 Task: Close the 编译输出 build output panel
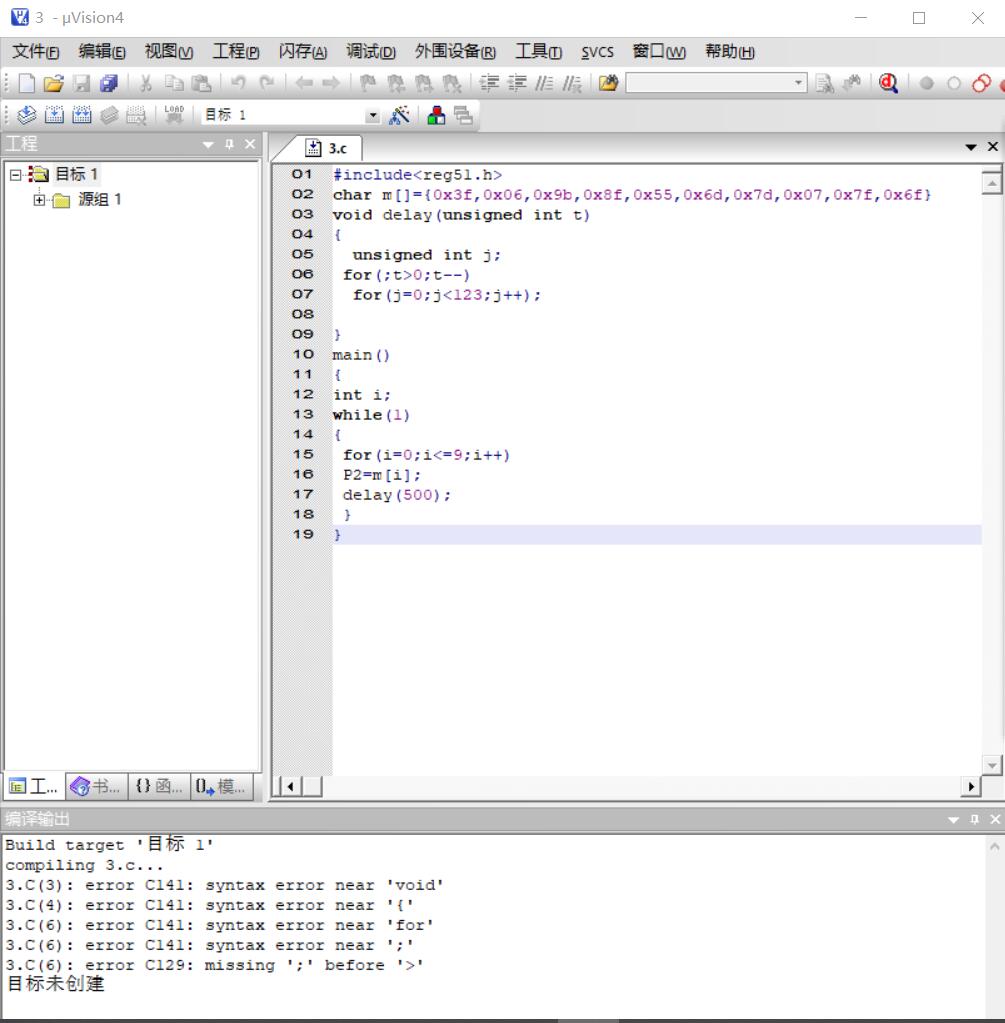tap(995, 819)
